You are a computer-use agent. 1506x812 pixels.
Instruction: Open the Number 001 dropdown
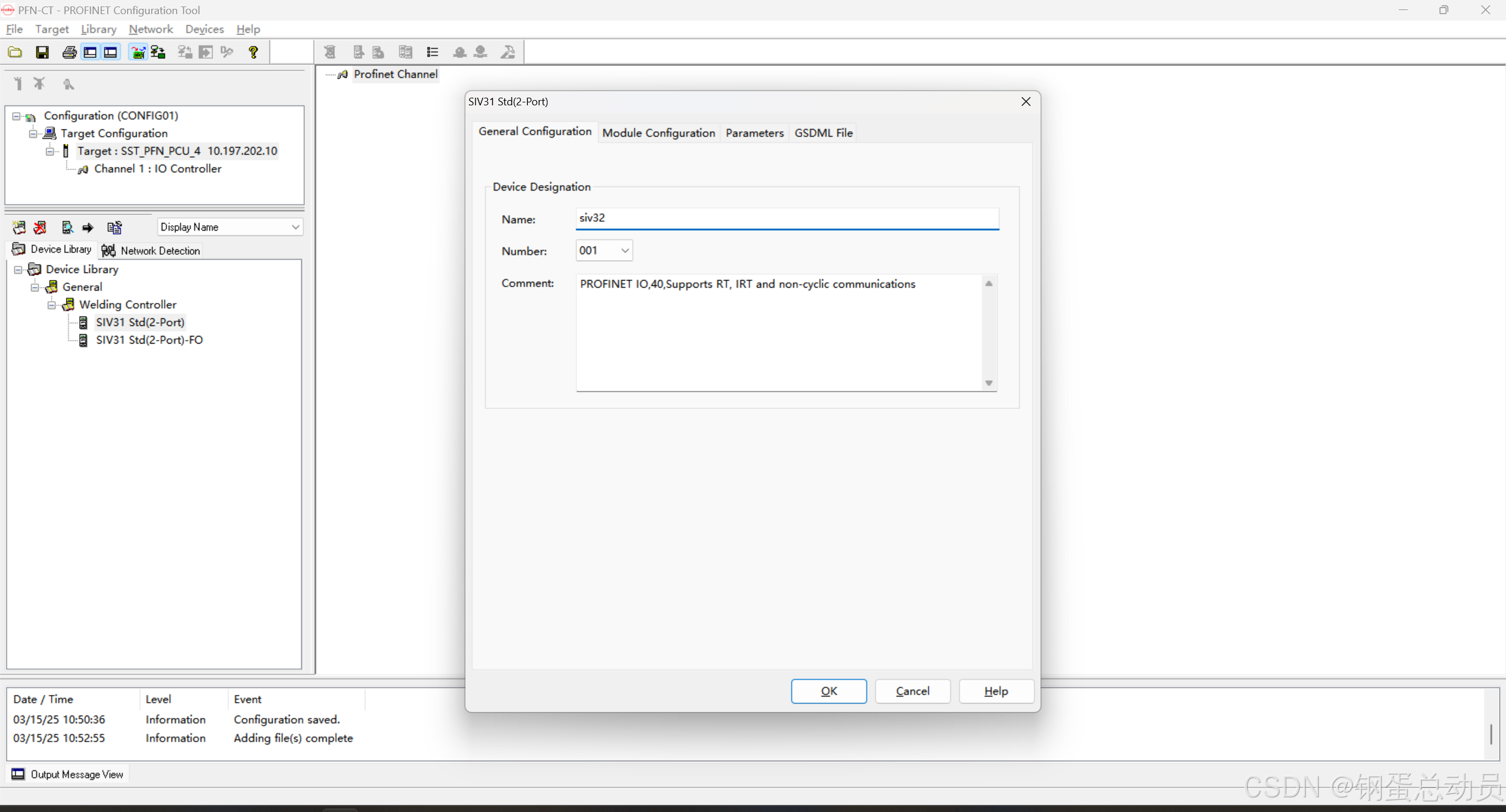coord(624,251)
